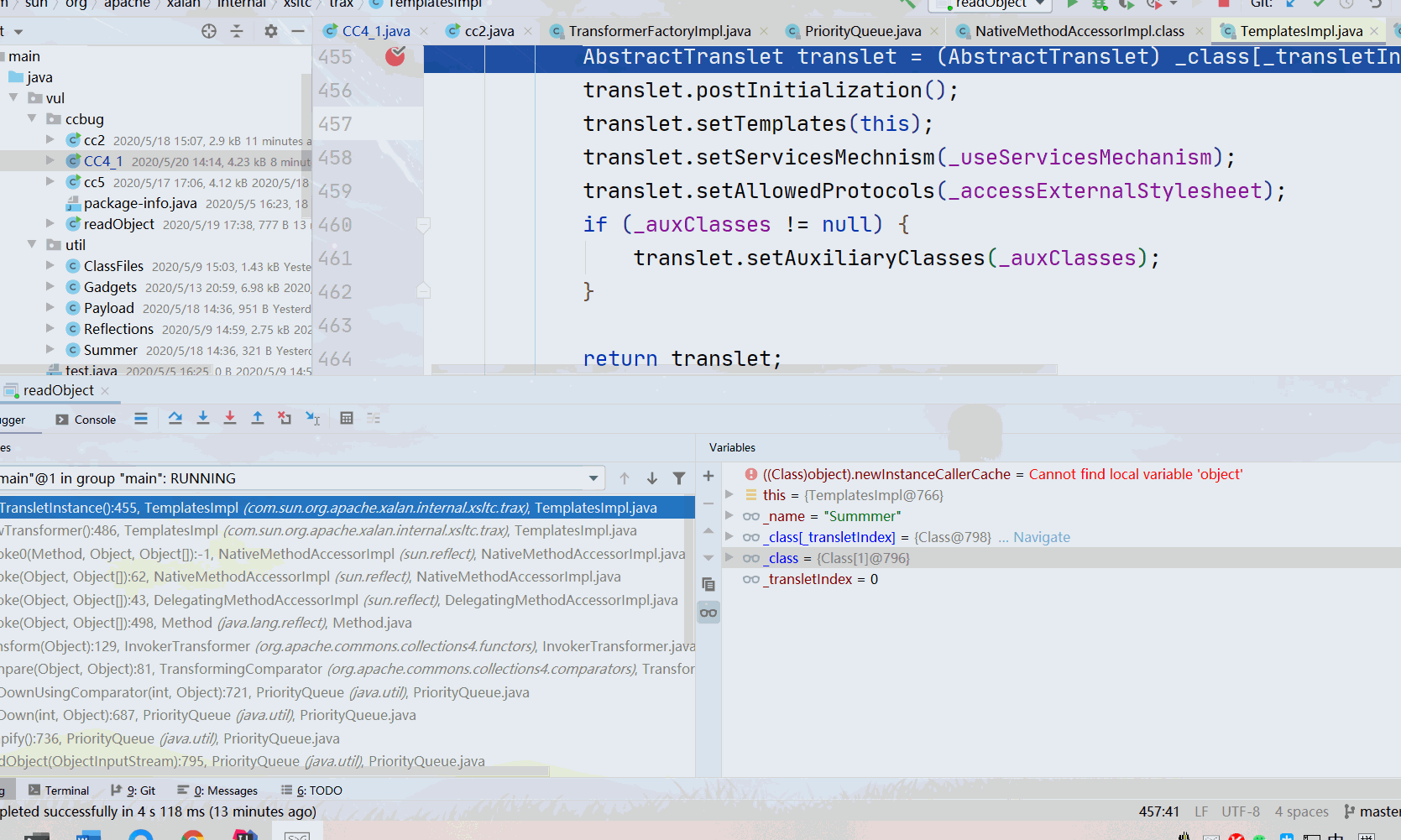Click the red Force Step Into icon
The width and height of the screenshot is (1401, 840).
[x=230, y=418]
